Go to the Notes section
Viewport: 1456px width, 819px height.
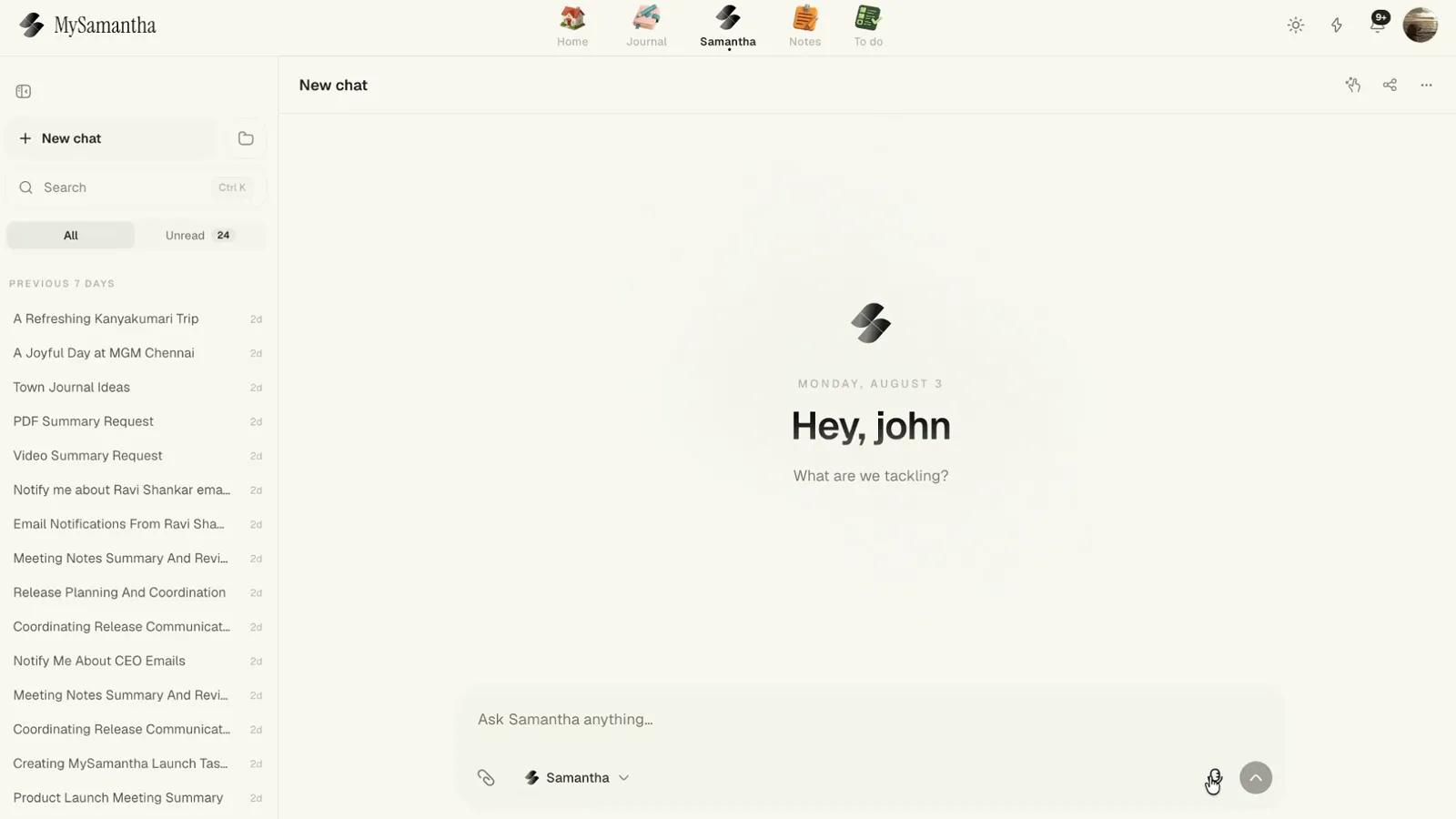[x=804, y=26]
